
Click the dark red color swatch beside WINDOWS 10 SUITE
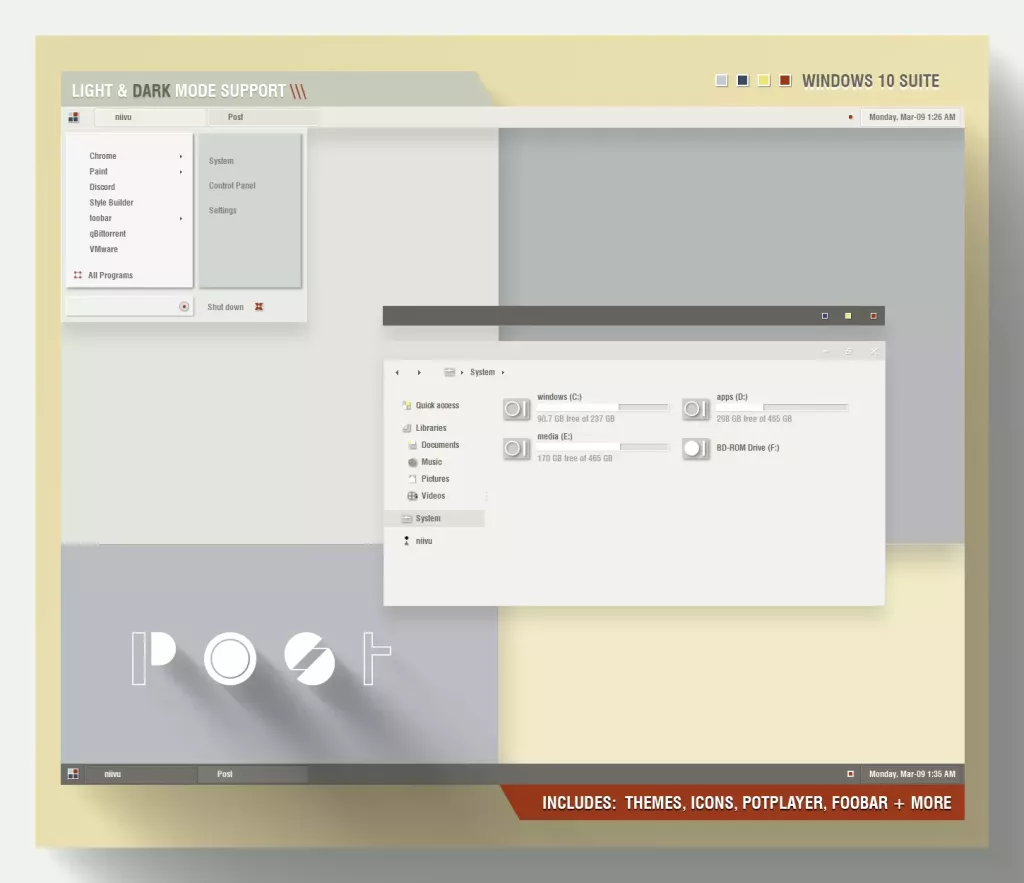[x=785, y=80]
